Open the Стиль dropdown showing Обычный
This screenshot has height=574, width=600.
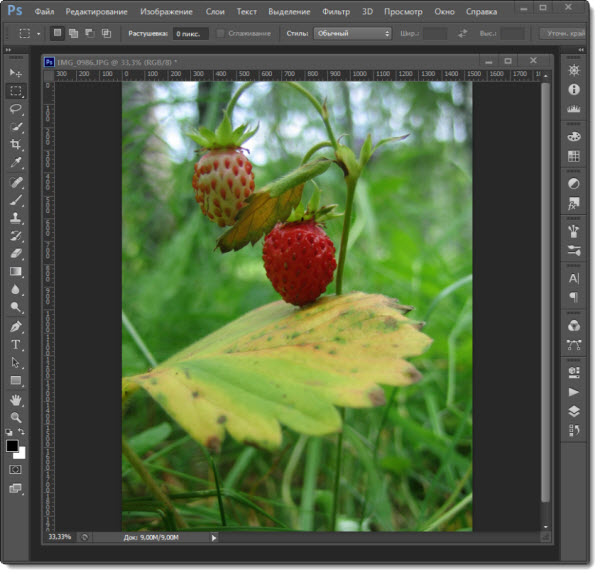pos(353,33)
